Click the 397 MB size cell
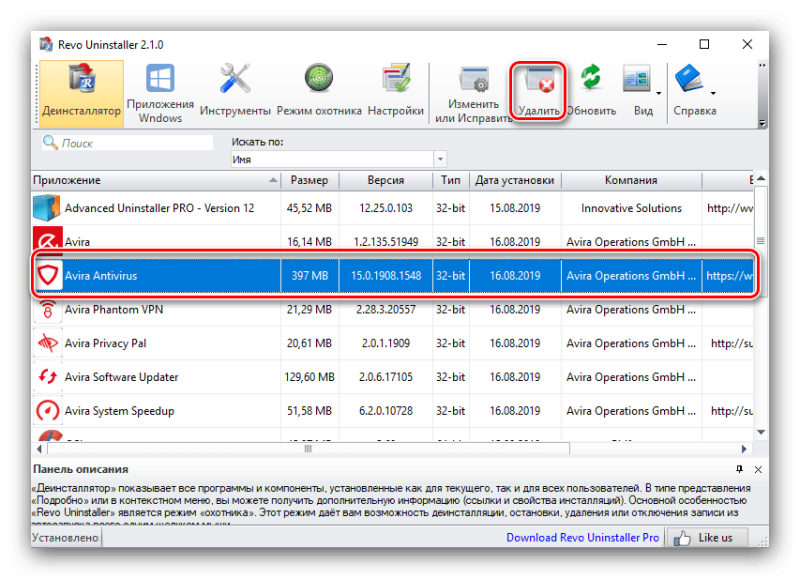 pyautogui.click(x=310, y=276)
